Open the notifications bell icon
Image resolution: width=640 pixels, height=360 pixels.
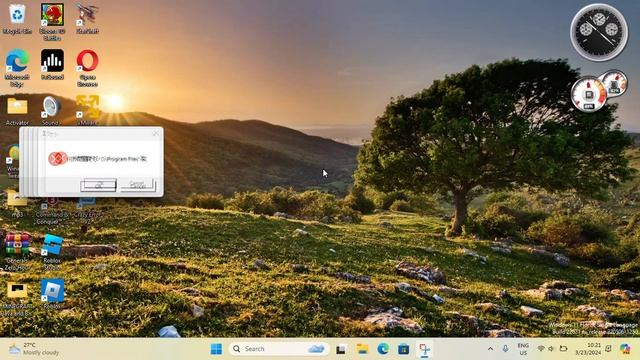click(x=608, y=349)
